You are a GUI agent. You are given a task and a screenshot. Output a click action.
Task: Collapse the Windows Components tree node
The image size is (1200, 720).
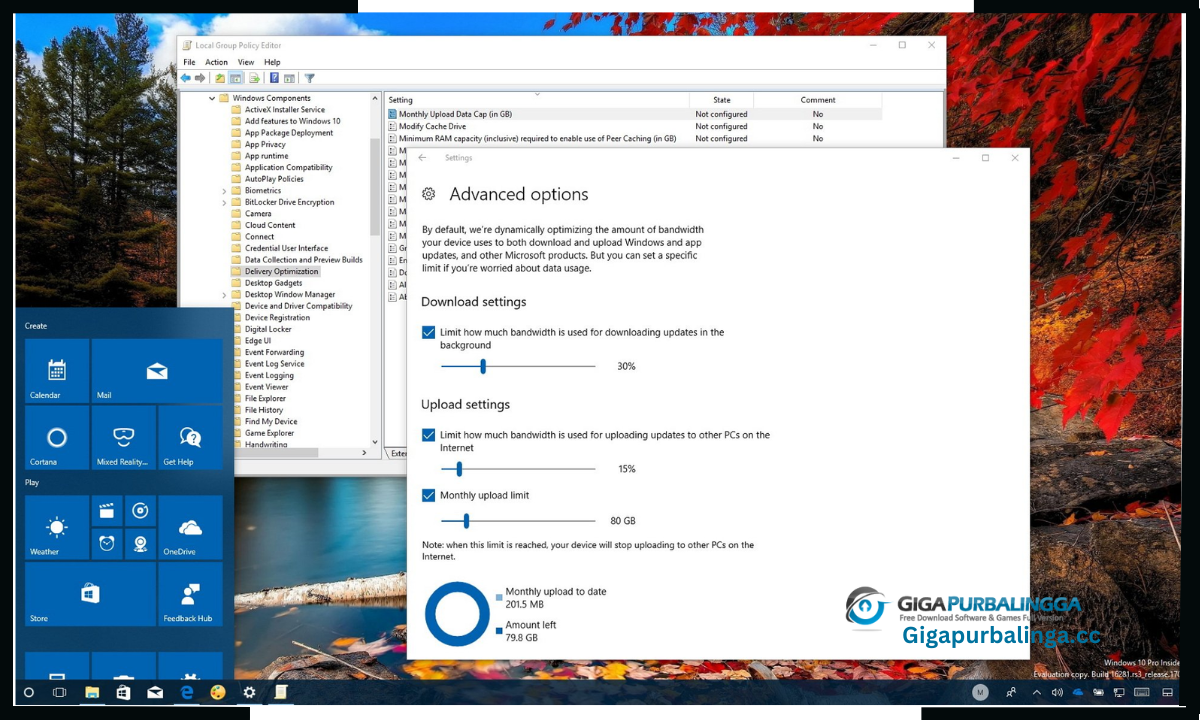(212, 98)
